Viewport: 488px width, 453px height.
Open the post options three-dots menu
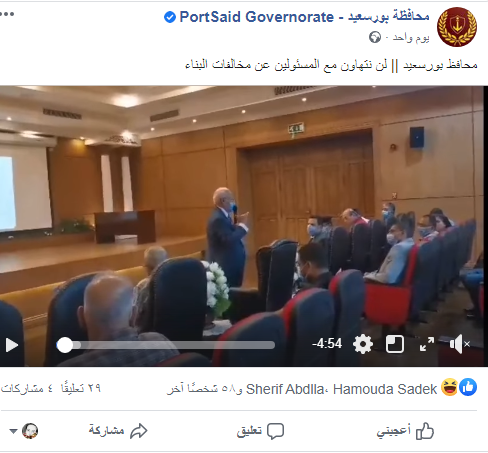tap(7, 14)
